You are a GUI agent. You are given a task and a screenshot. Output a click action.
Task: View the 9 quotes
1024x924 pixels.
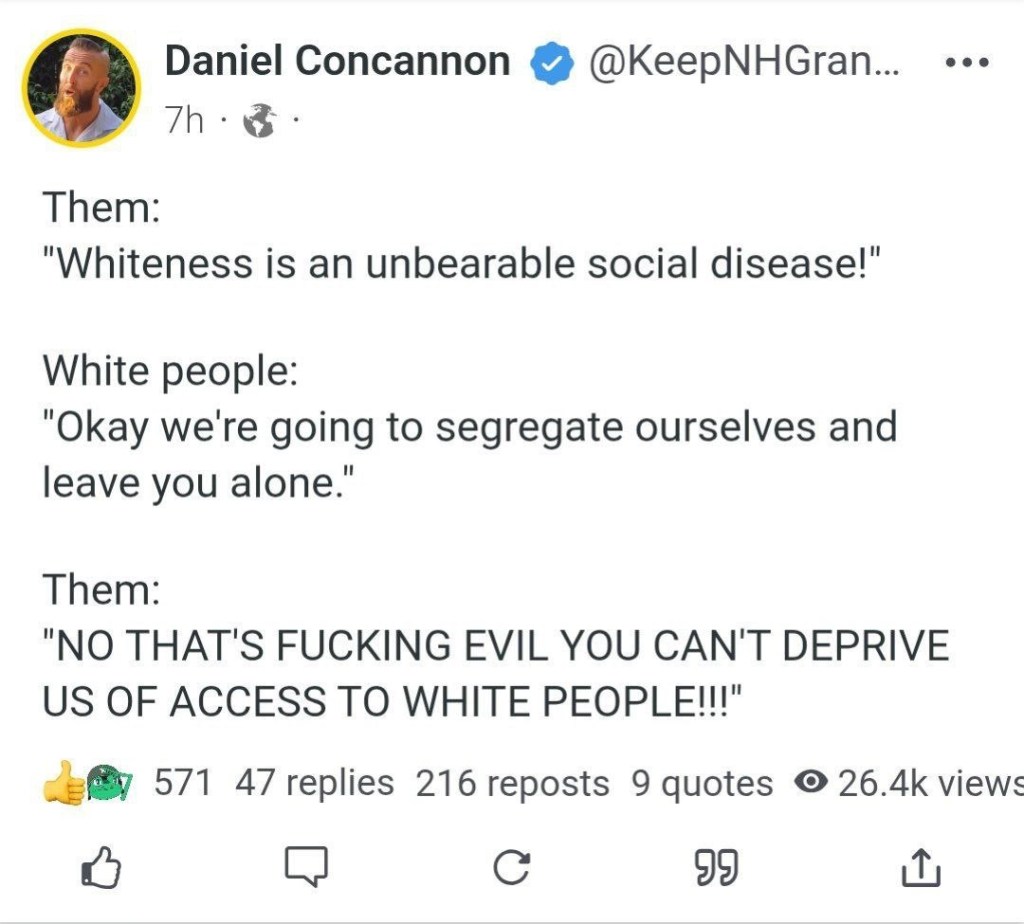pos(702,783)
